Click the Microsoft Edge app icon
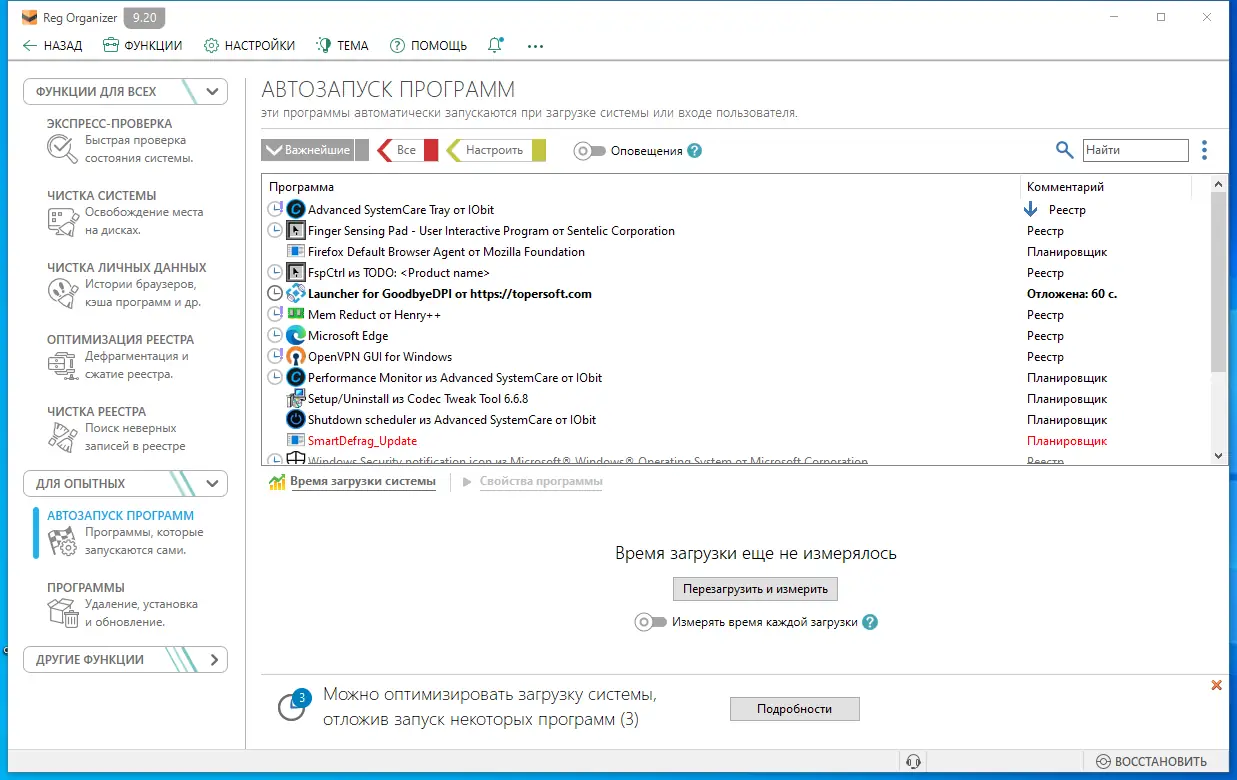Image resolution: width=1237 pixels, height=780 pixels. 295,336
